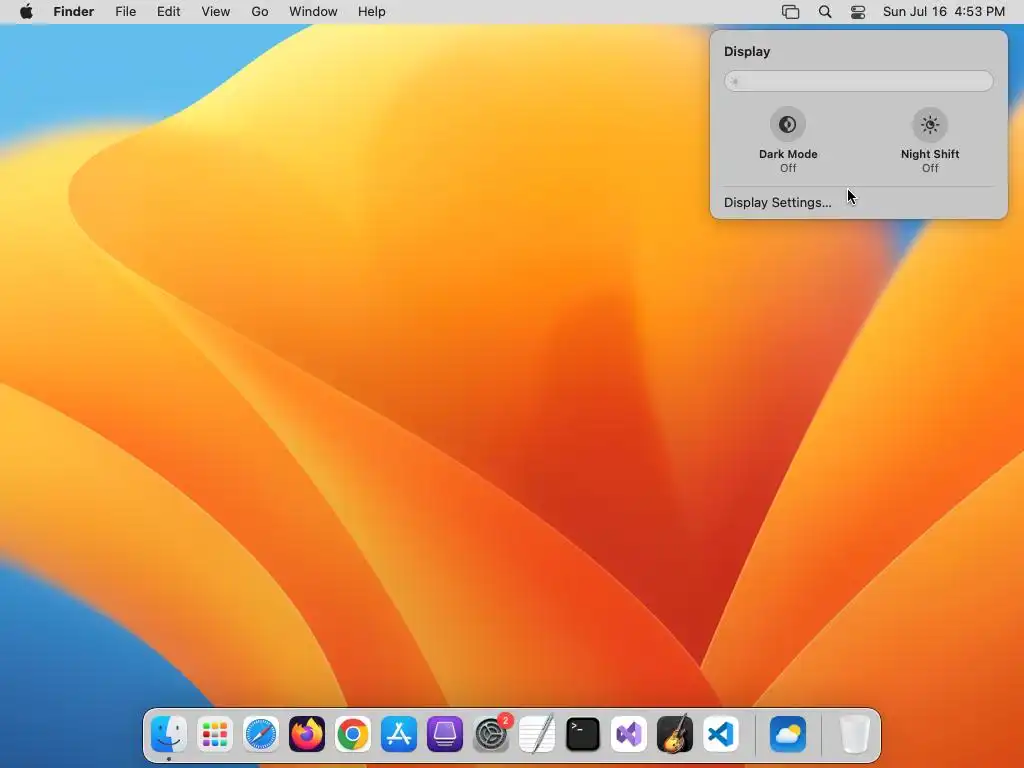This screenshot has width=1024, height=768.
Task: Open the Help menu
Action: pos(372,12)
